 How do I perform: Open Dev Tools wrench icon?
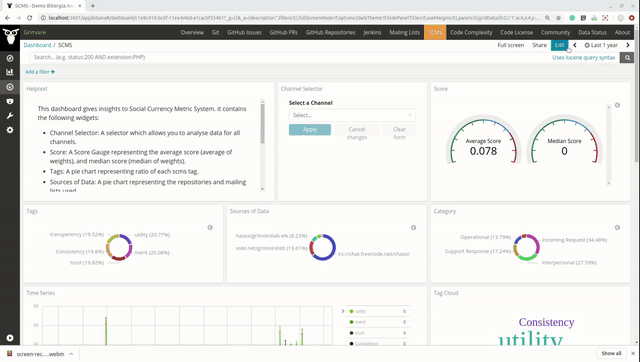(x=10, y=116)
